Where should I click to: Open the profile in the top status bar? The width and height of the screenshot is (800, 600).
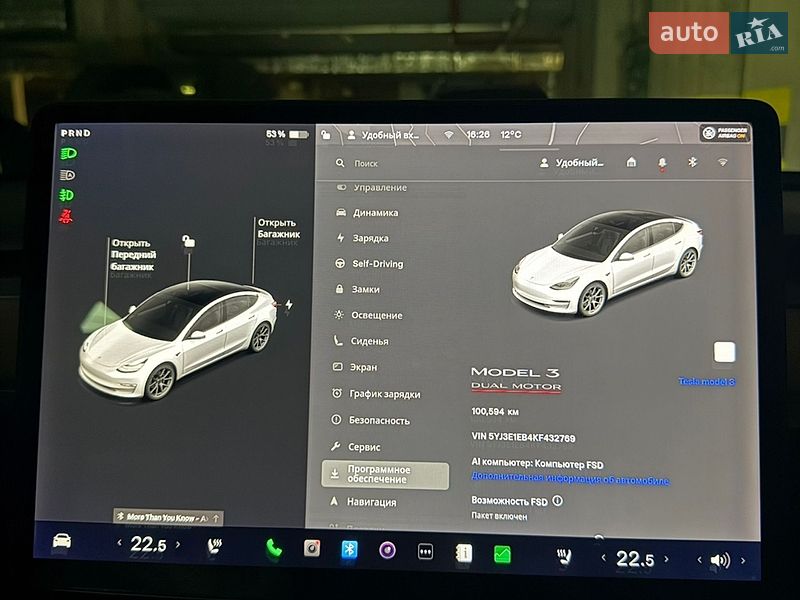point(383,135)
